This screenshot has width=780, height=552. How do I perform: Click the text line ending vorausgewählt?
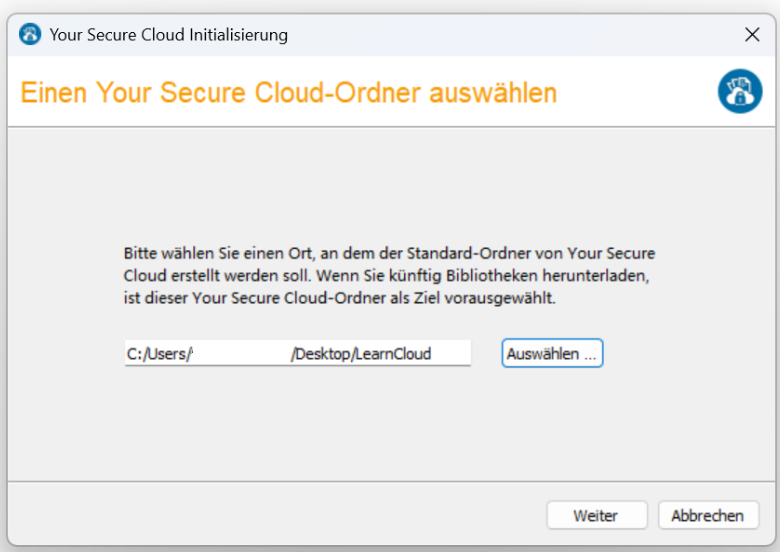tap(339, 298)
